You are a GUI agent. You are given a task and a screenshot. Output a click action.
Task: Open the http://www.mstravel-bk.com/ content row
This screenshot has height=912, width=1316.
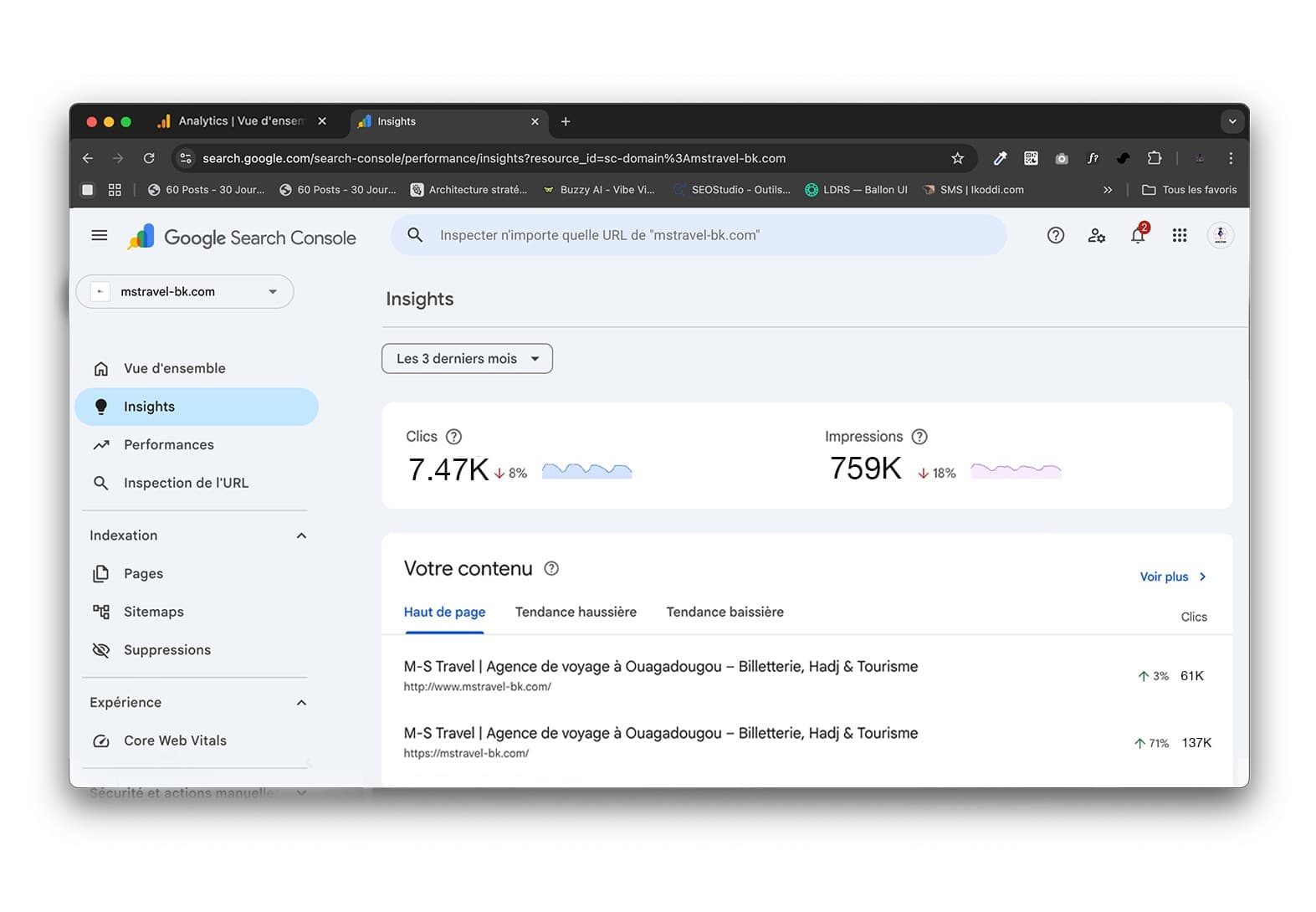(x=806, y=676)
